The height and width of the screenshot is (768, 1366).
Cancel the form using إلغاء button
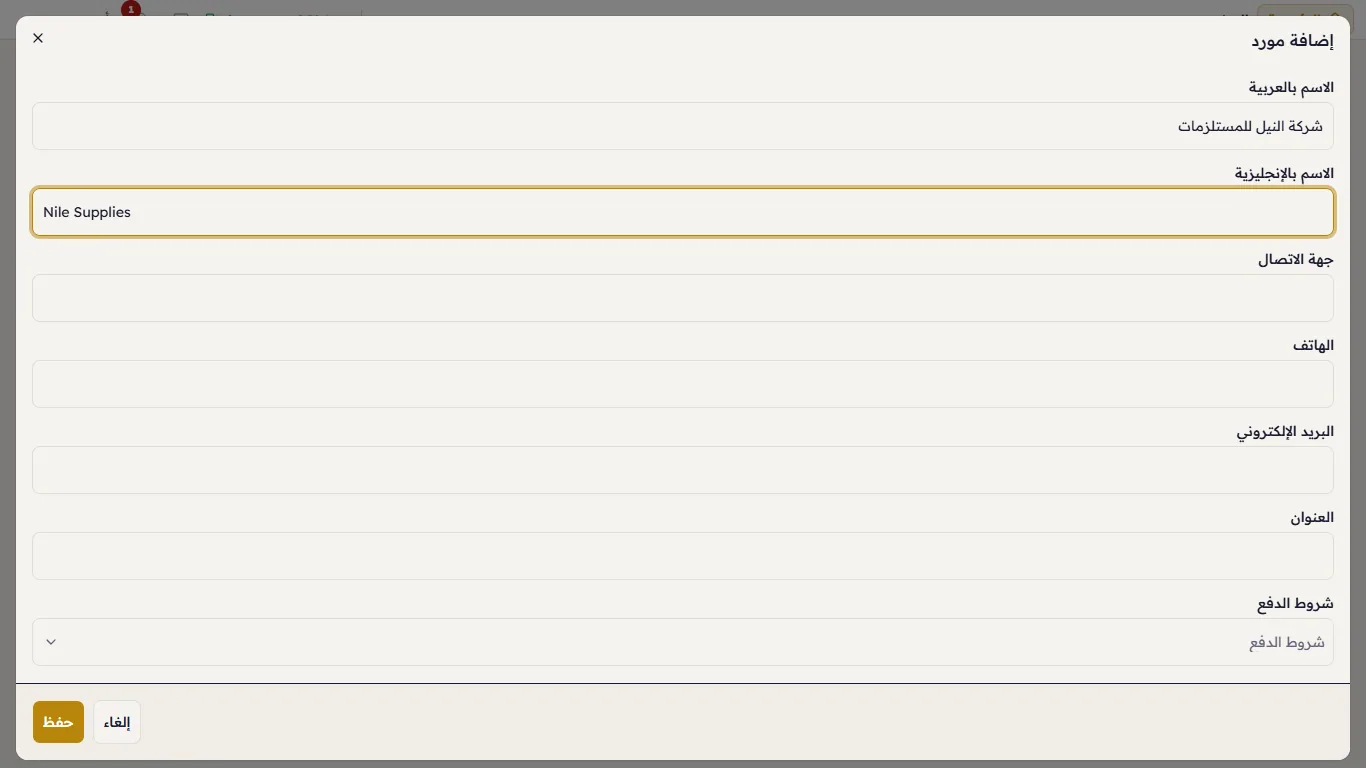[117, 722]
